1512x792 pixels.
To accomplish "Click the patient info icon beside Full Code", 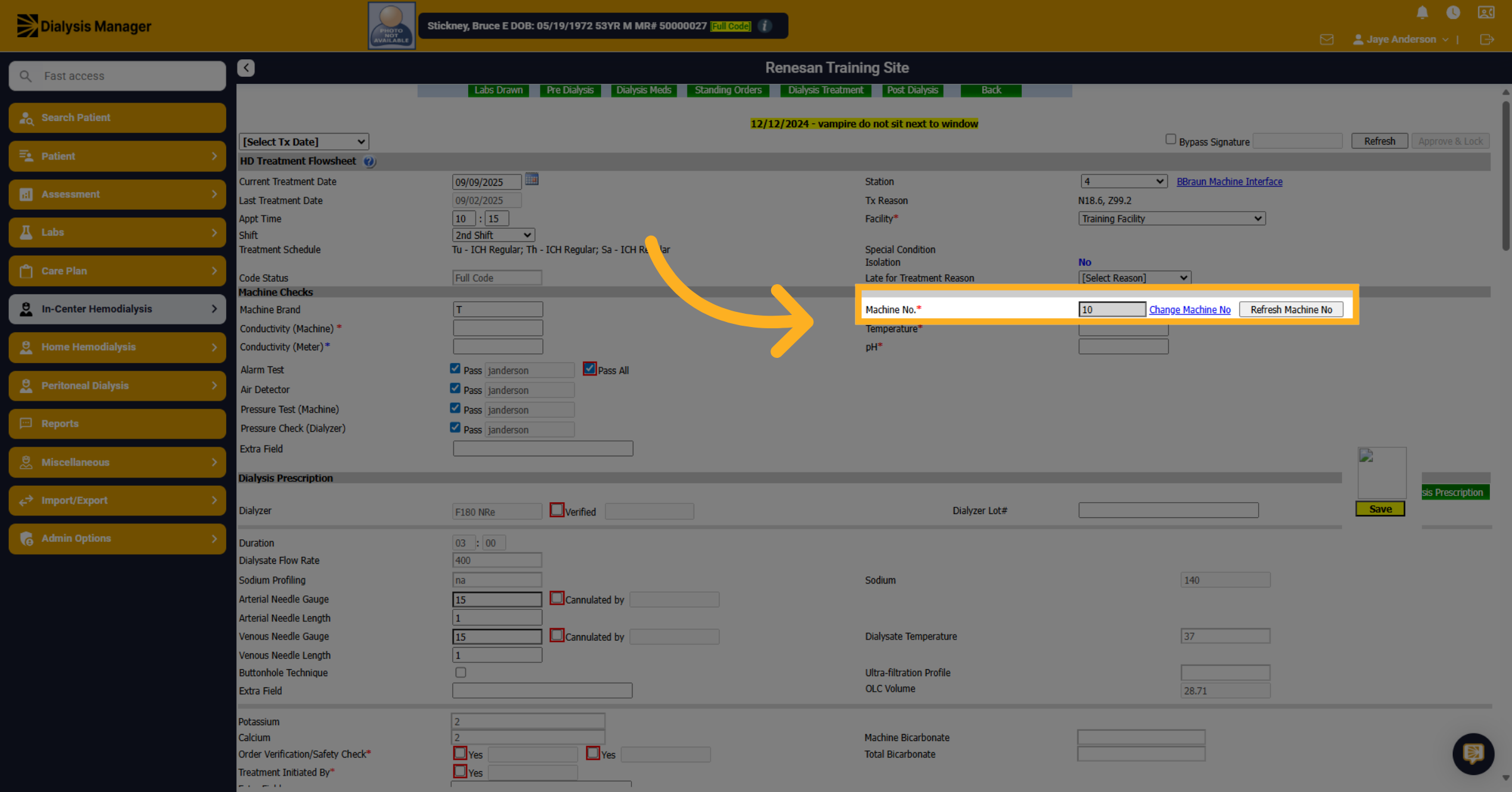I will (x=765, y=26).
